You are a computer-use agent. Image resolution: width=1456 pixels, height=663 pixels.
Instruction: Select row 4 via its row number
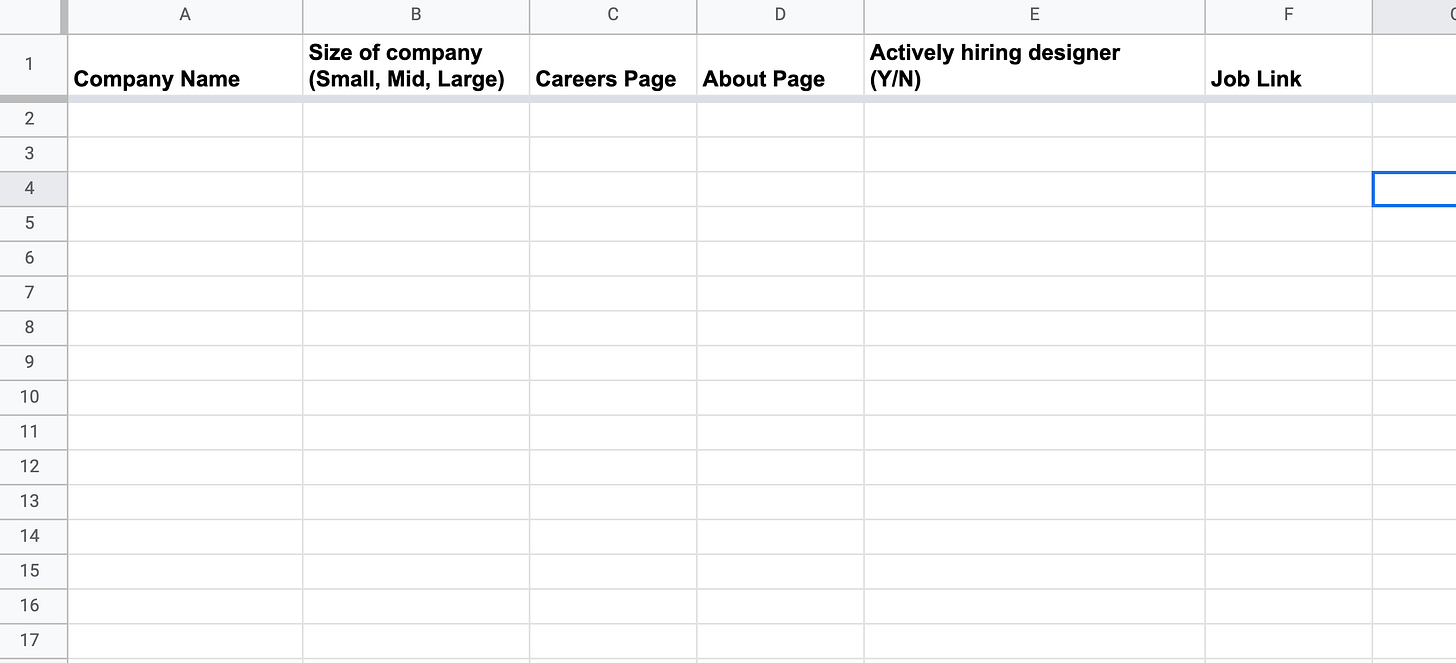(31, 189)
